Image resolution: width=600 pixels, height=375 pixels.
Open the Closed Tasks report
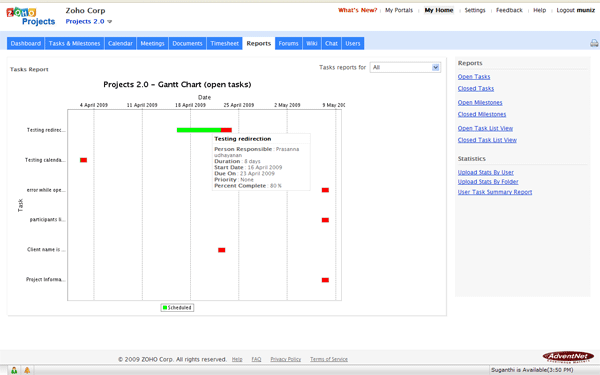click(x=476, y=88)
